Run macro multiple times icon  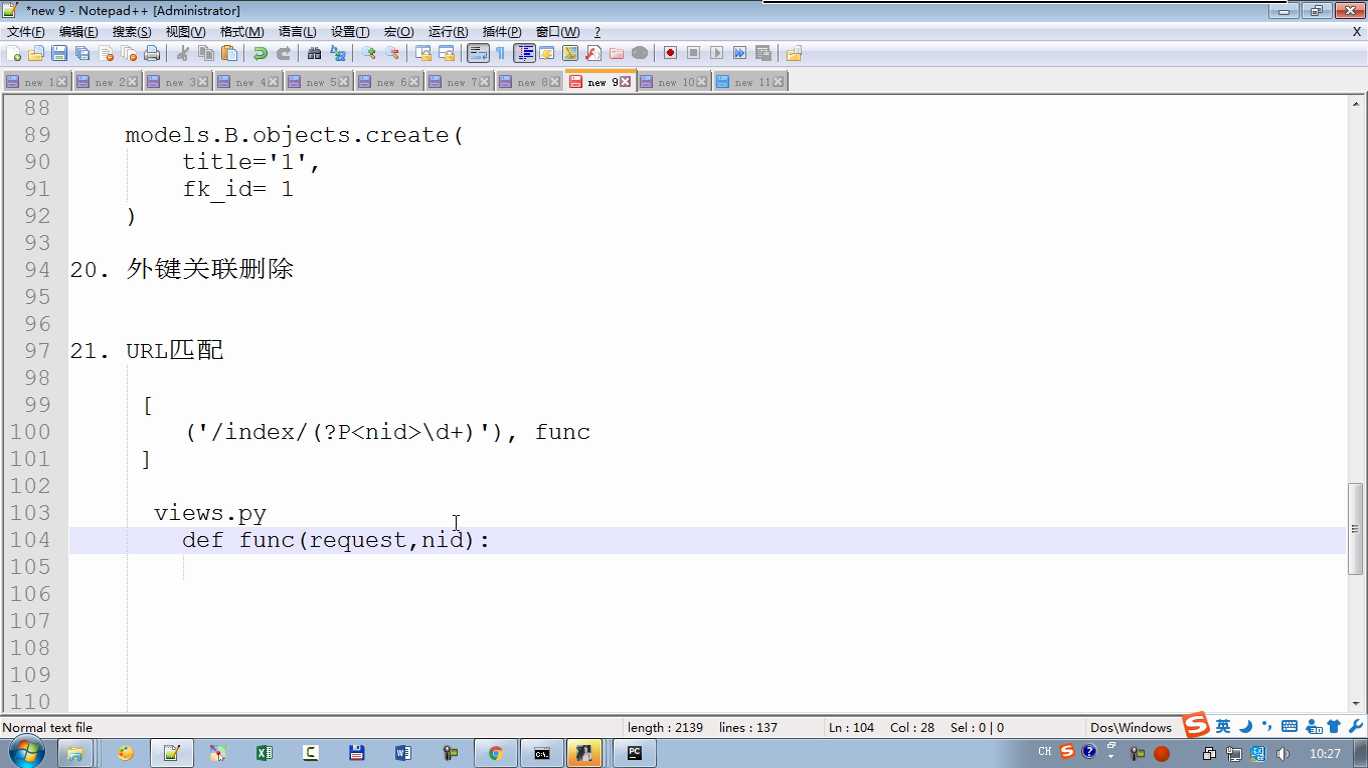click(740, 53)
